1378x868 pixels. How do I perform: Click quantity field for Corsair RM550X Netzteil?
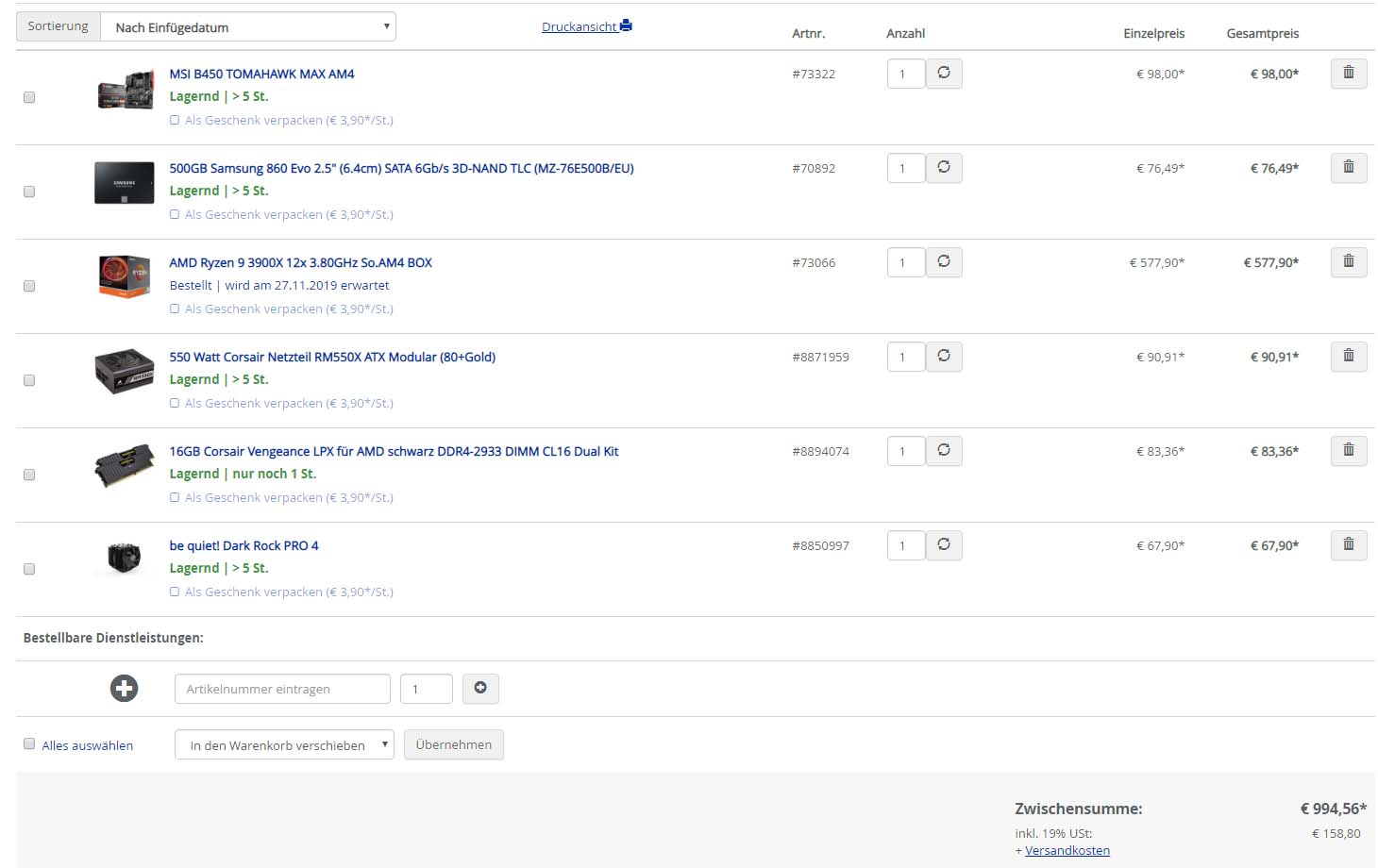click(906, 357)
